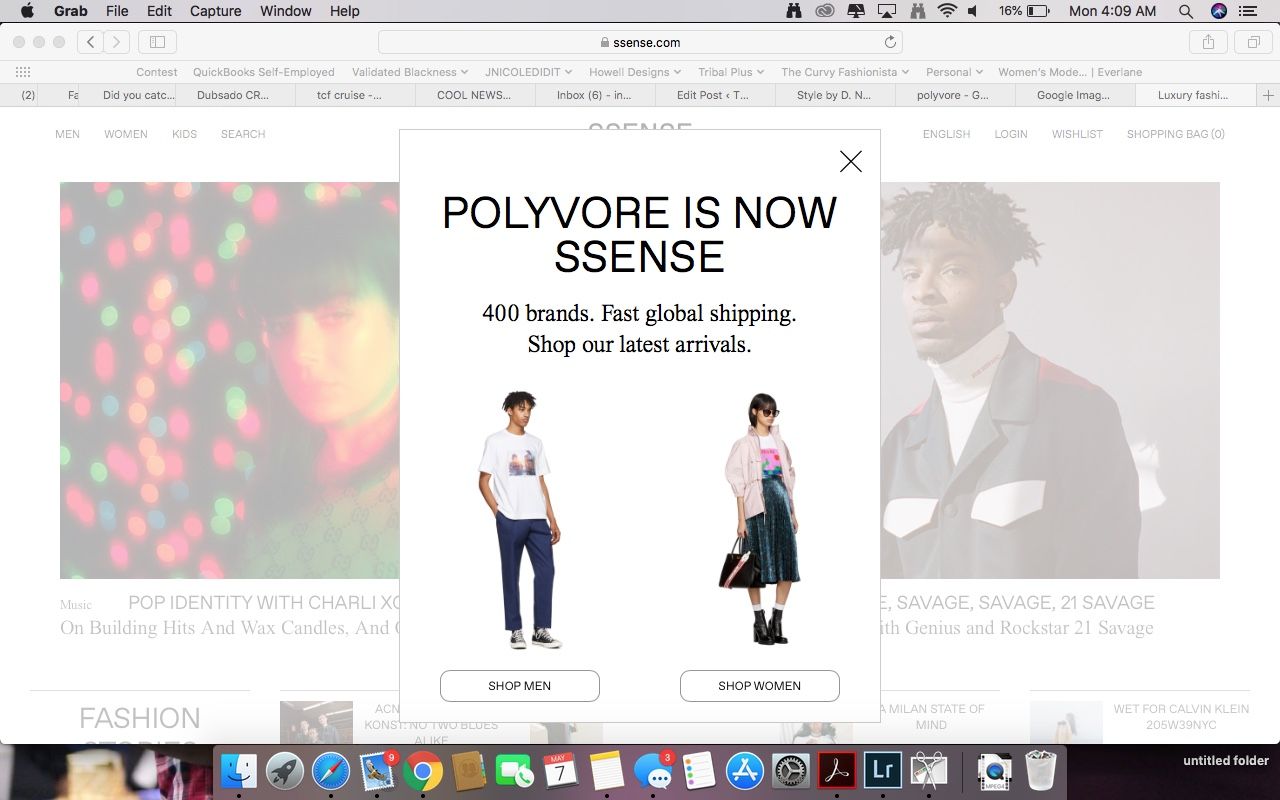Reload the page with the refresh icon

click(890, 42)
